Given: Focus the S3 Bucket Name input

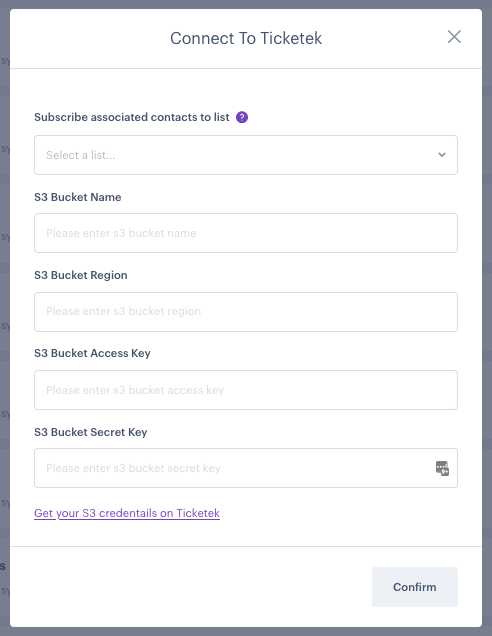Looking at the screenshot, I should [246, 233].
